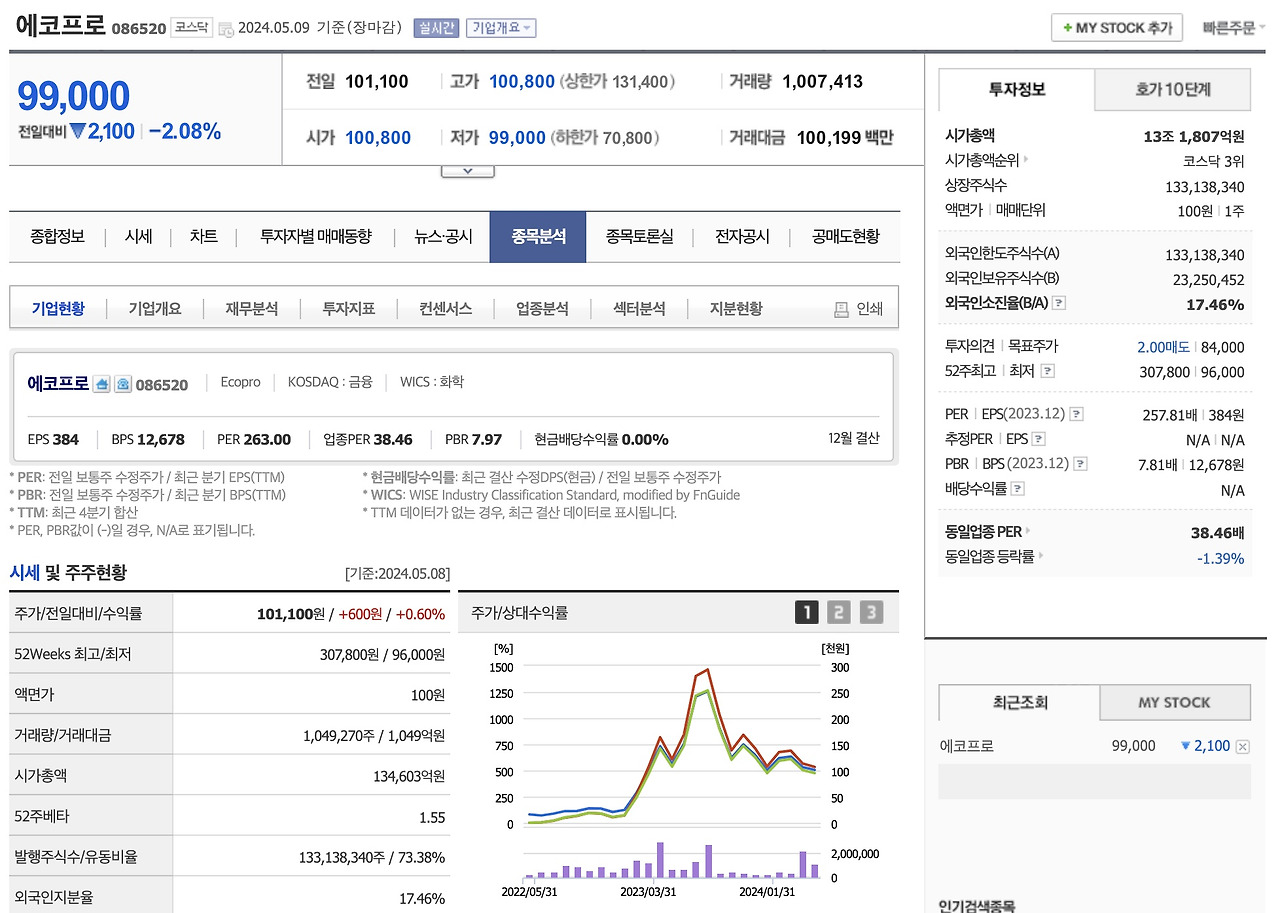Select the 재무분석 sub-tab
Viewport: 1280px width, 913px height.
click(x=252, y=309)
